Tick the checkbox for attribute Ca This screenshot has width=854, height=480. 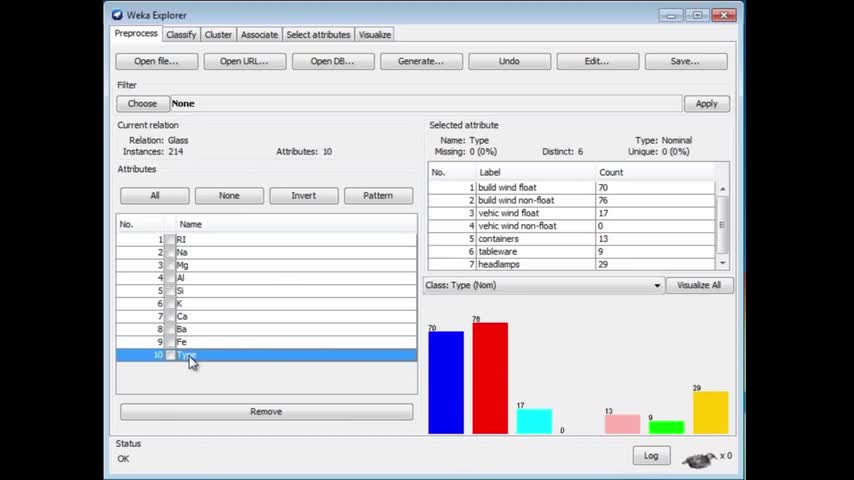point(170,316)
